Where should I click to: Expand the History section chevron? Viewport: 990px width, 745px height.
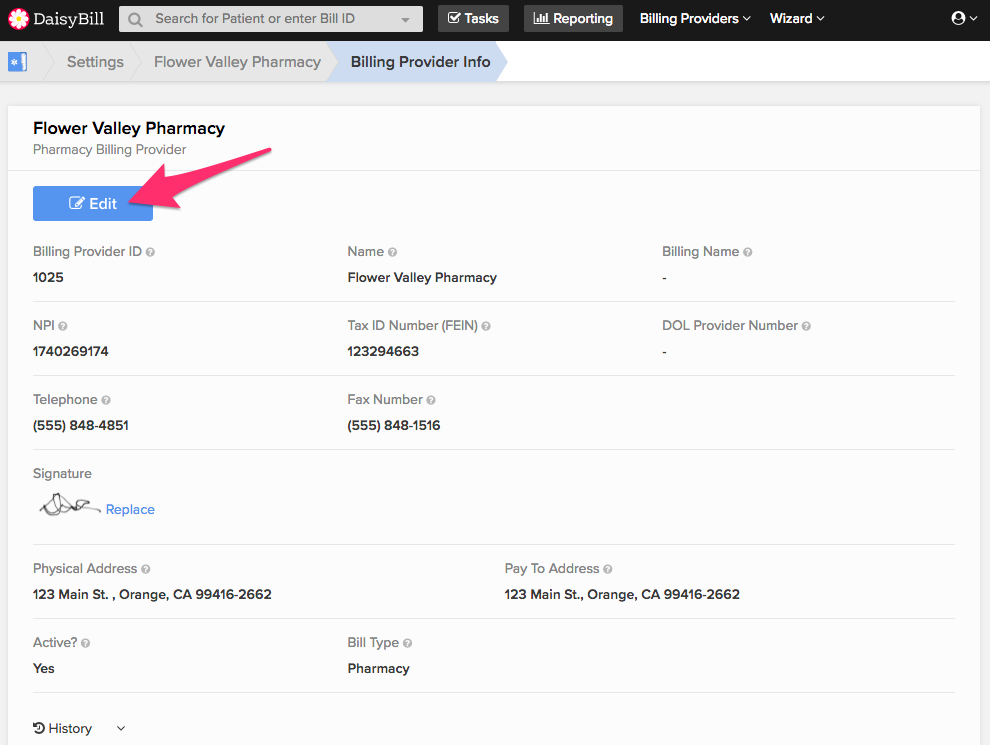pos(121,728)
